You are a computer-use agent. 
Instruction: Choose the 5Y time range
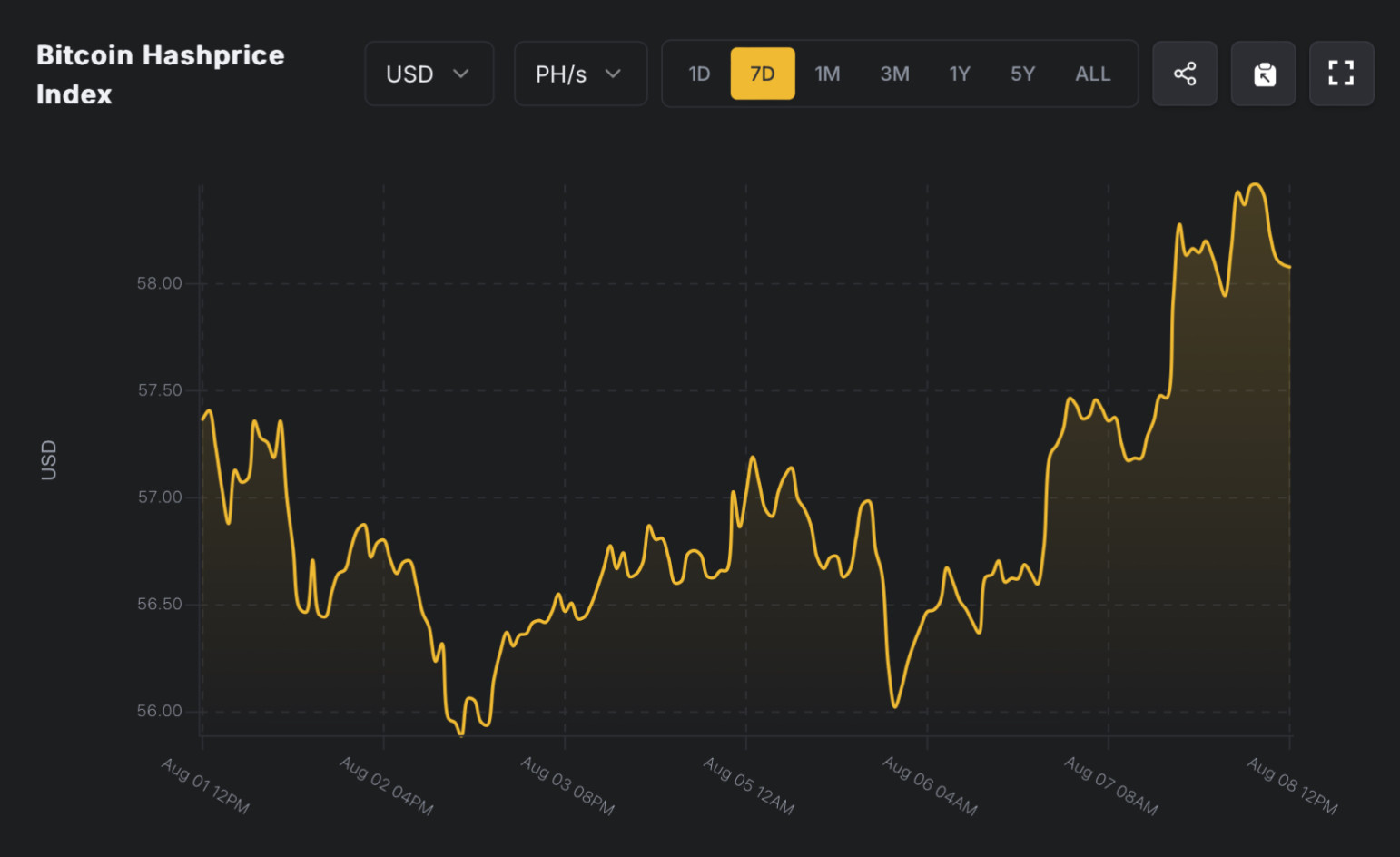click(x=1022, y=74)
